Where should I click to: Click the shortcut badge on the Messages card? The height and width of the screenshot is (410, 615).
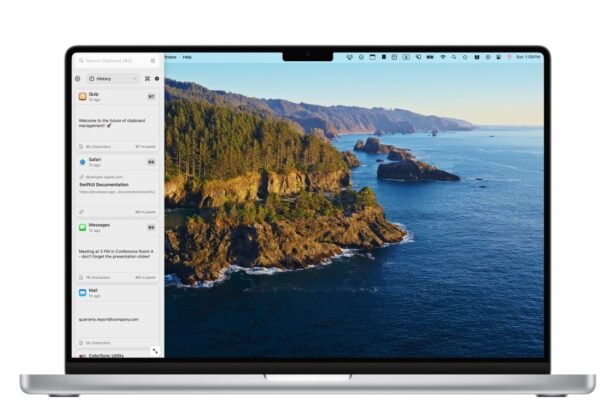pos(151,228)
